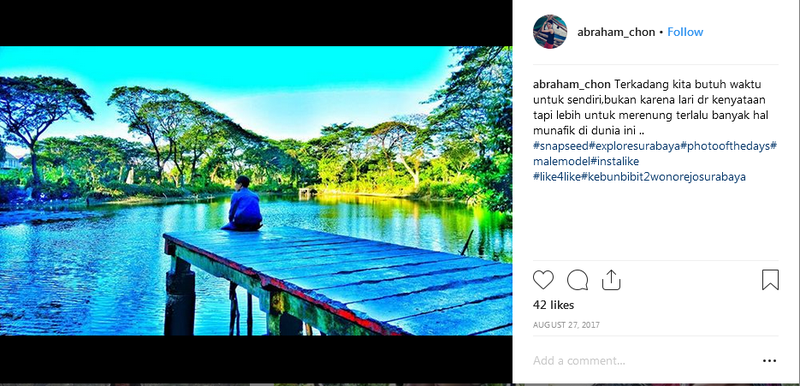Viewport: 800px width, 386px height.
Task: Open the #like4like hashtag
Action: [x=557, y=177]
